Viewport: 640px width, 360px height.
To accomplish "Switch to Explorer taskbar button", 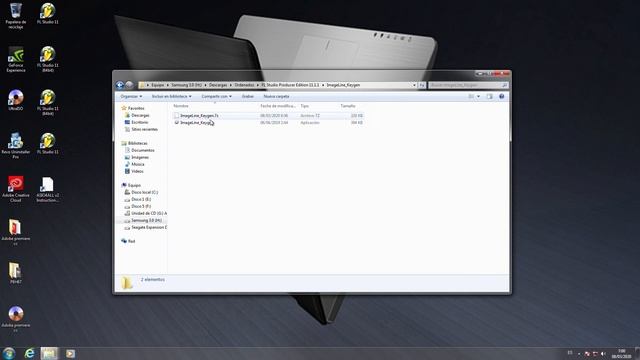I will point(49,353).
